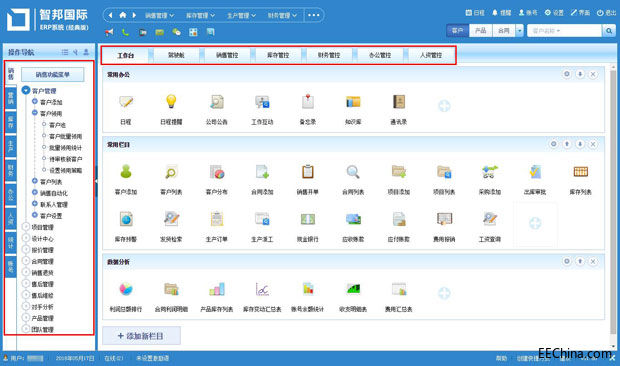Open the 销售管理 dropdown menu
This screenshot has height=366, width=620.
point(160,15)
